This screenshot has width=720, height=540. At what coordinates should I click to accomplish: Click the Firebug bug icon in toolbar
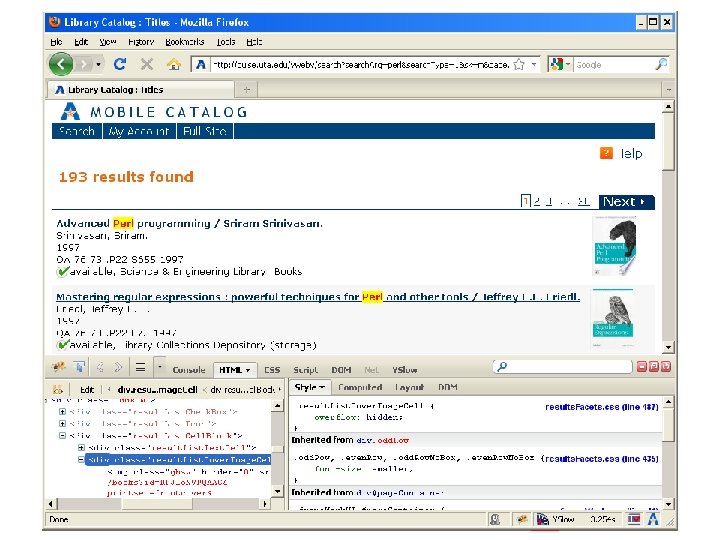click(59, 367)
